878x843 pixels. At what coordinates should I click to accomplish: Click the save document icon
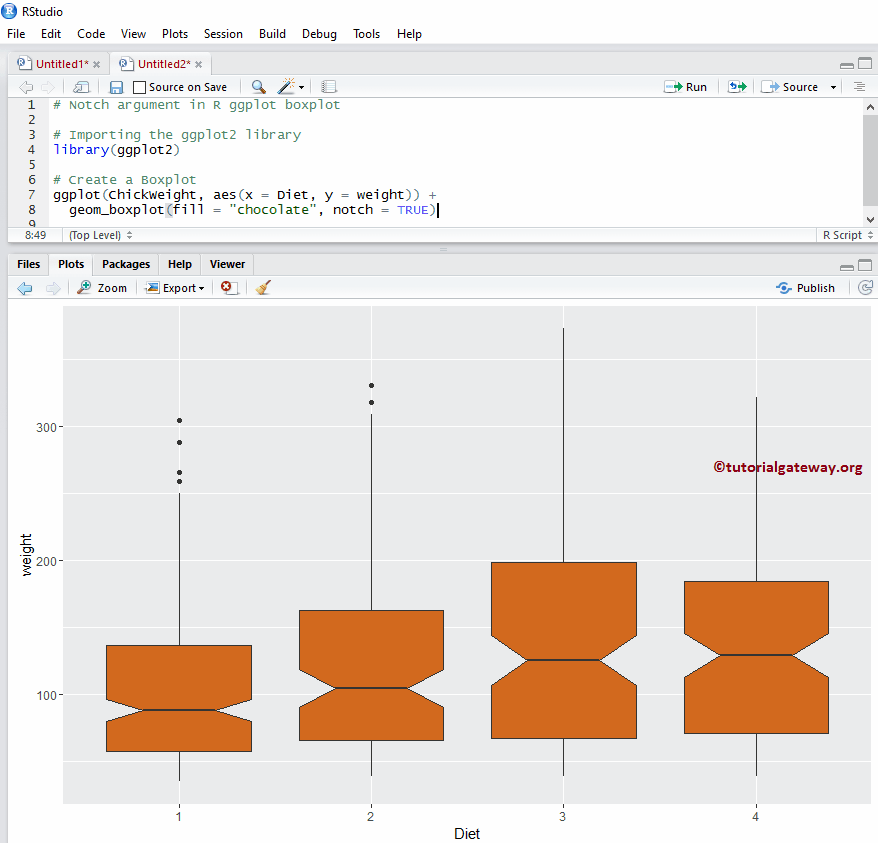(x=116, y=87)
